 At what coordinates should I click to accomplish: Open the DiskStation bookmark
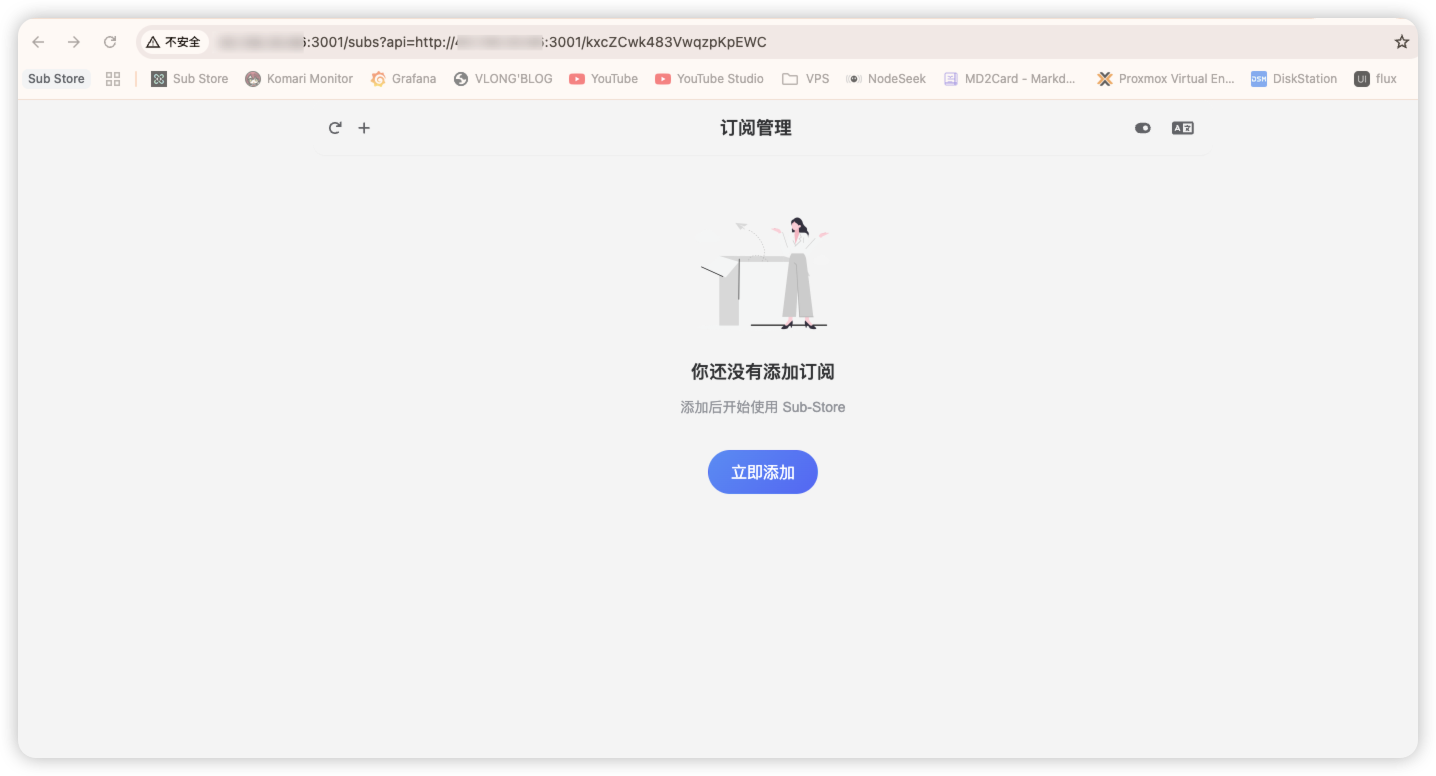click(1294, 79)
